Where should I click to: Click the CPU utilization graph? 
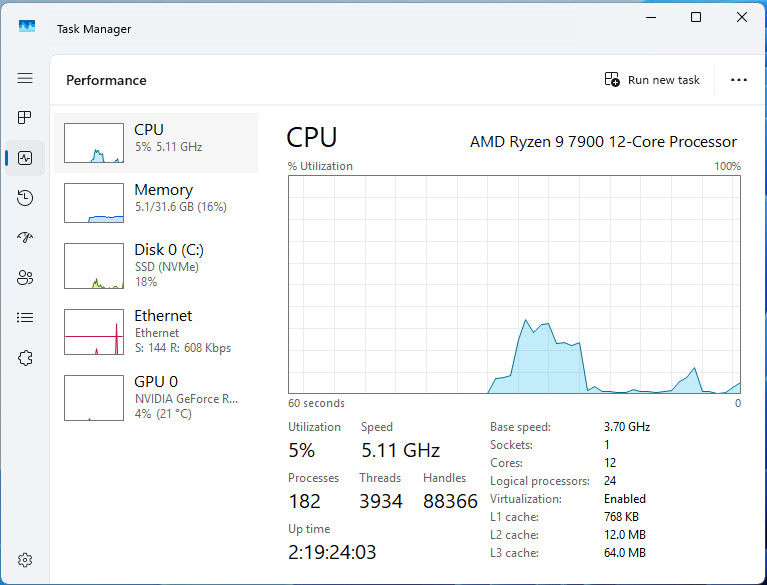[515, 284]
